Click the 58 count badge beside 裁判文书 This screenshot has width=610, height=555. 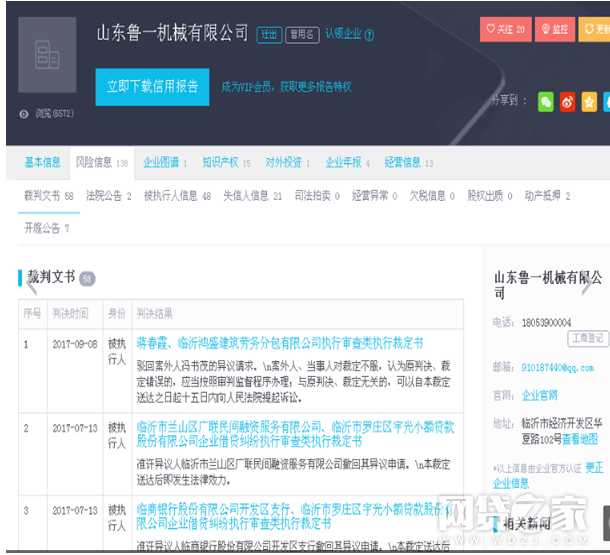pos(87,278)
